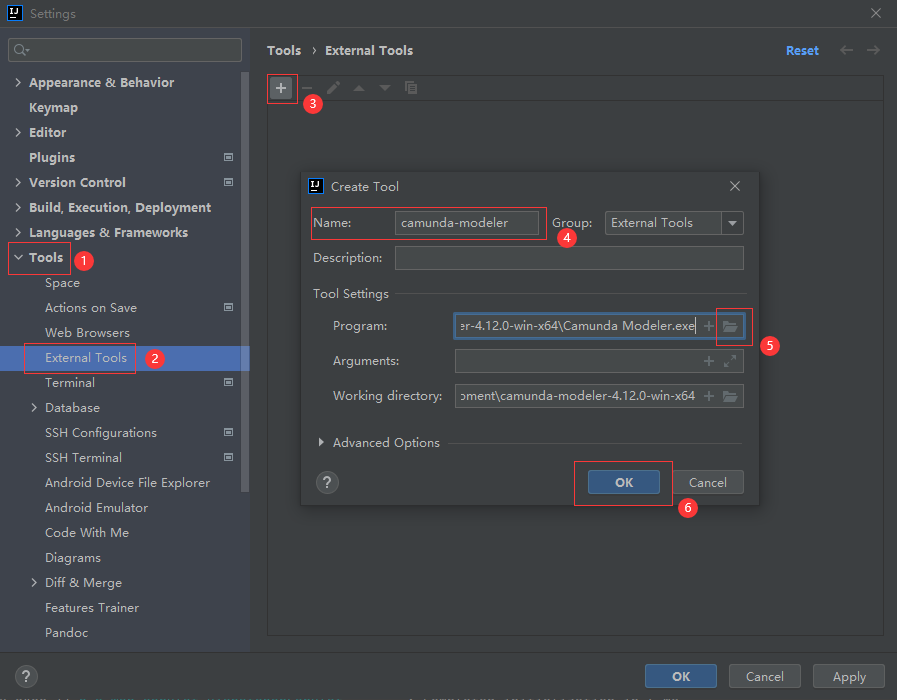897x700 pixels.
Task: Expand the Diff & Merge subsection
Action: click(34, 583)
